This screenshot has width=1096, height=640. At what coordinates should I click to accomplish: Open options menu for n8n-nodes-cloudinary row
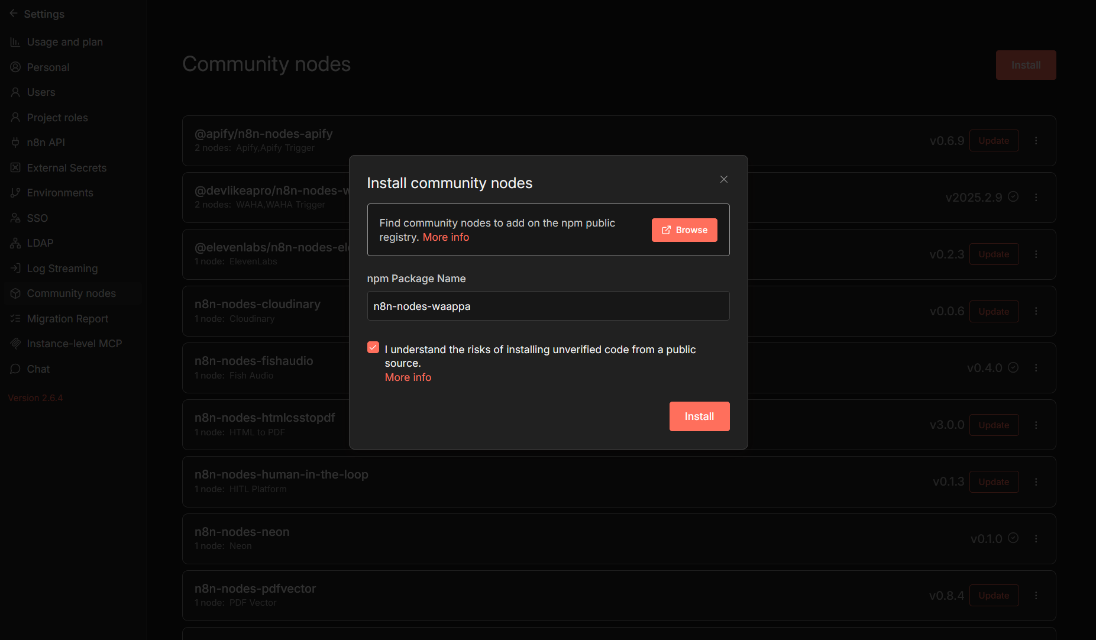1036,311
